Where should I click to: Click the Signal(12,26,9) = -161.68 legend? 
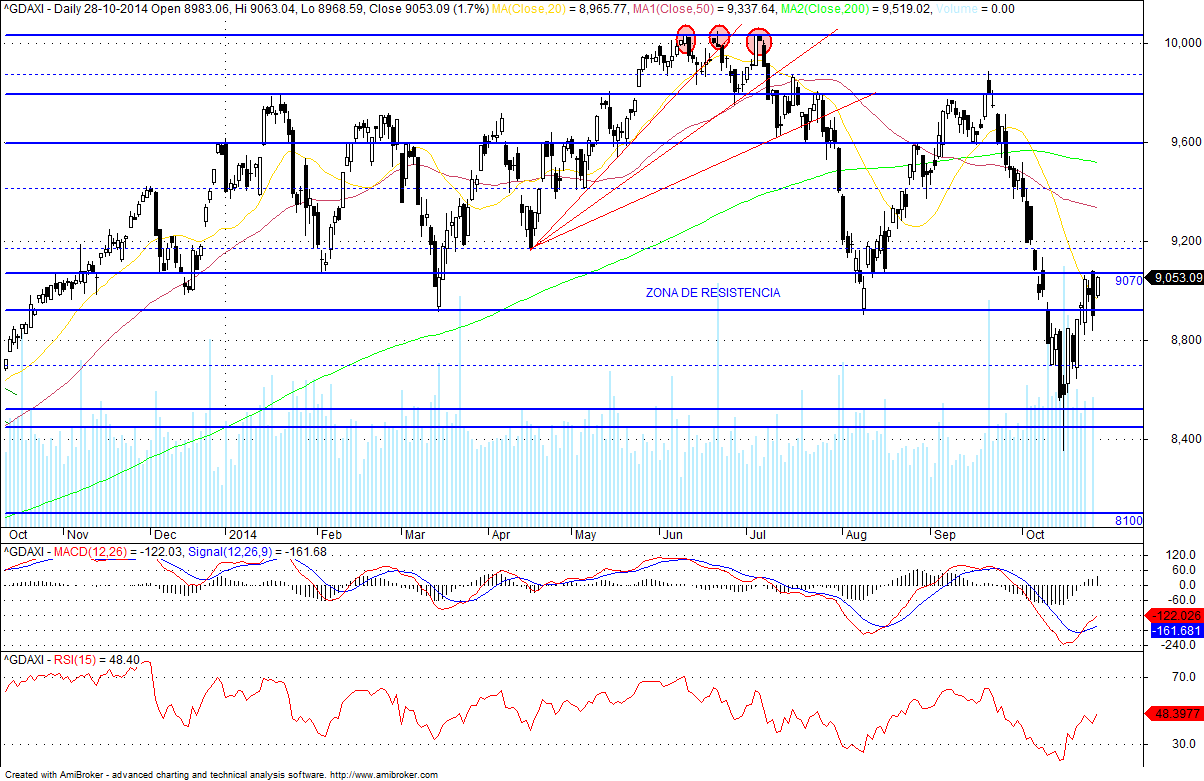point(259,552)
